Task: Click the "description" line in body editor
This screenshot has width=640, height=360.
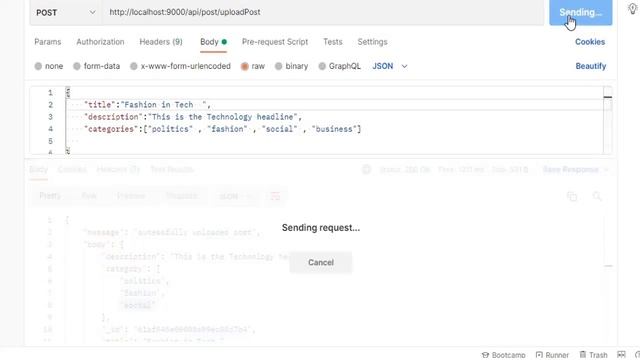Action: (193, 117)
